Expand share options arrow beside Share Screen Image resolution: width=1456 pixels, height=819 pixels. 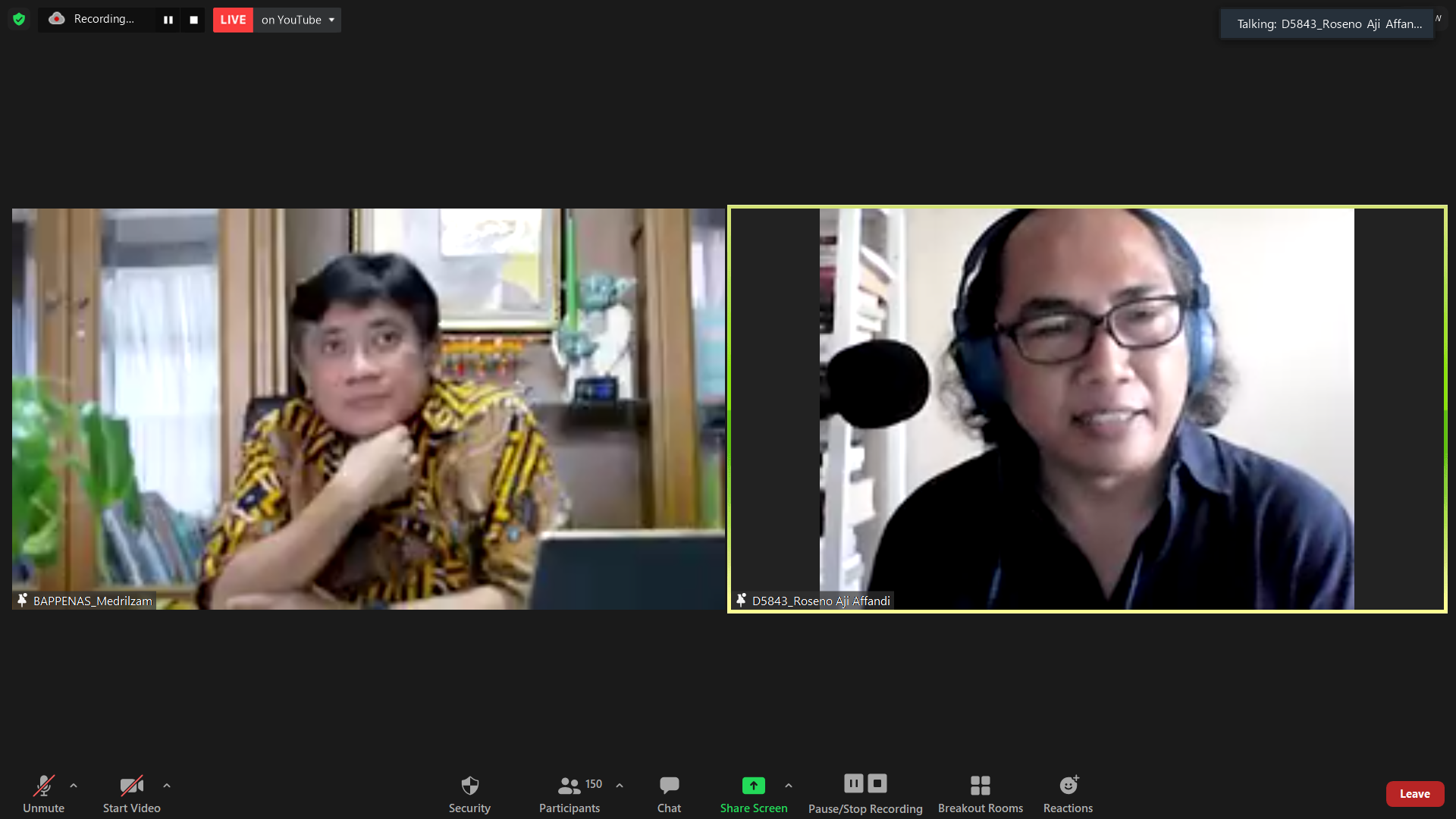789,786
